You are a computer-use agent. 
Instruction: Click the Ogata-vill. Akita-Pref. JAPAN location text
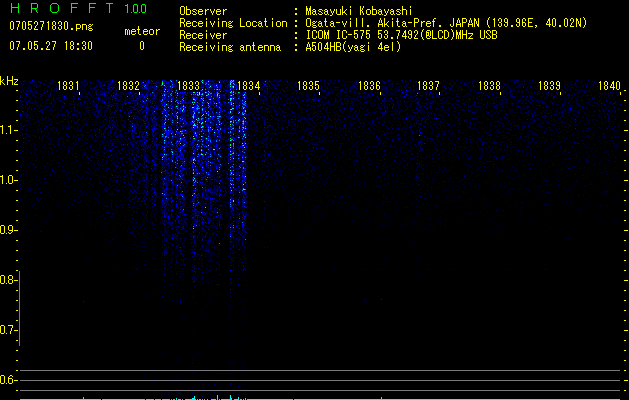pos(446,23)
